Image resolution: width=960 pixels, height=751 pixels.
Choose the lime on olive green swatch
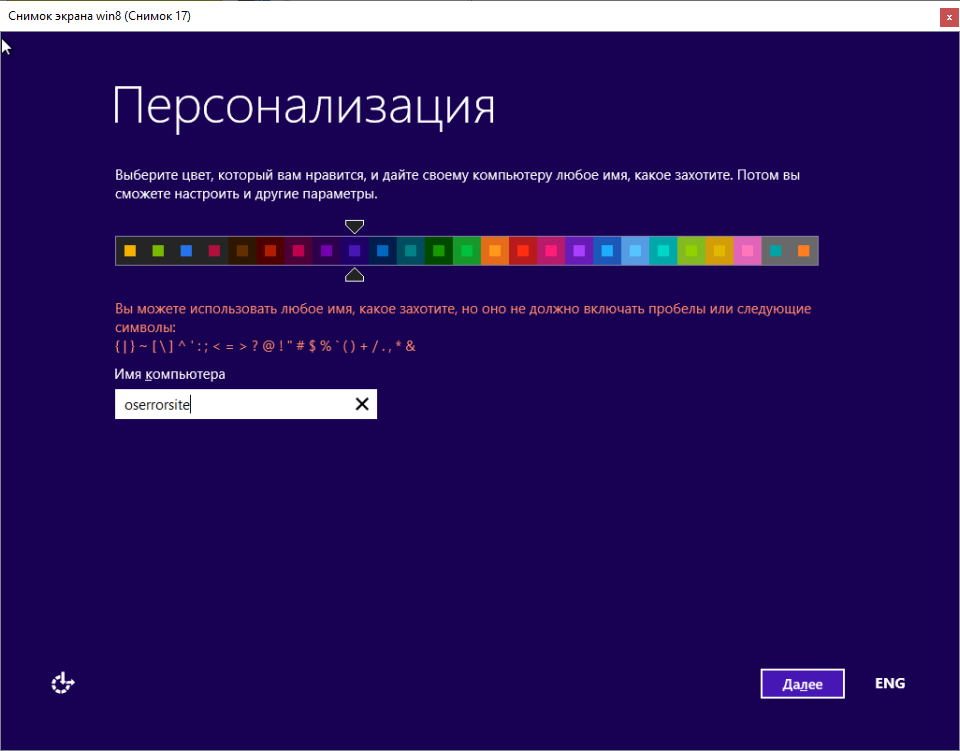[691, 251]
